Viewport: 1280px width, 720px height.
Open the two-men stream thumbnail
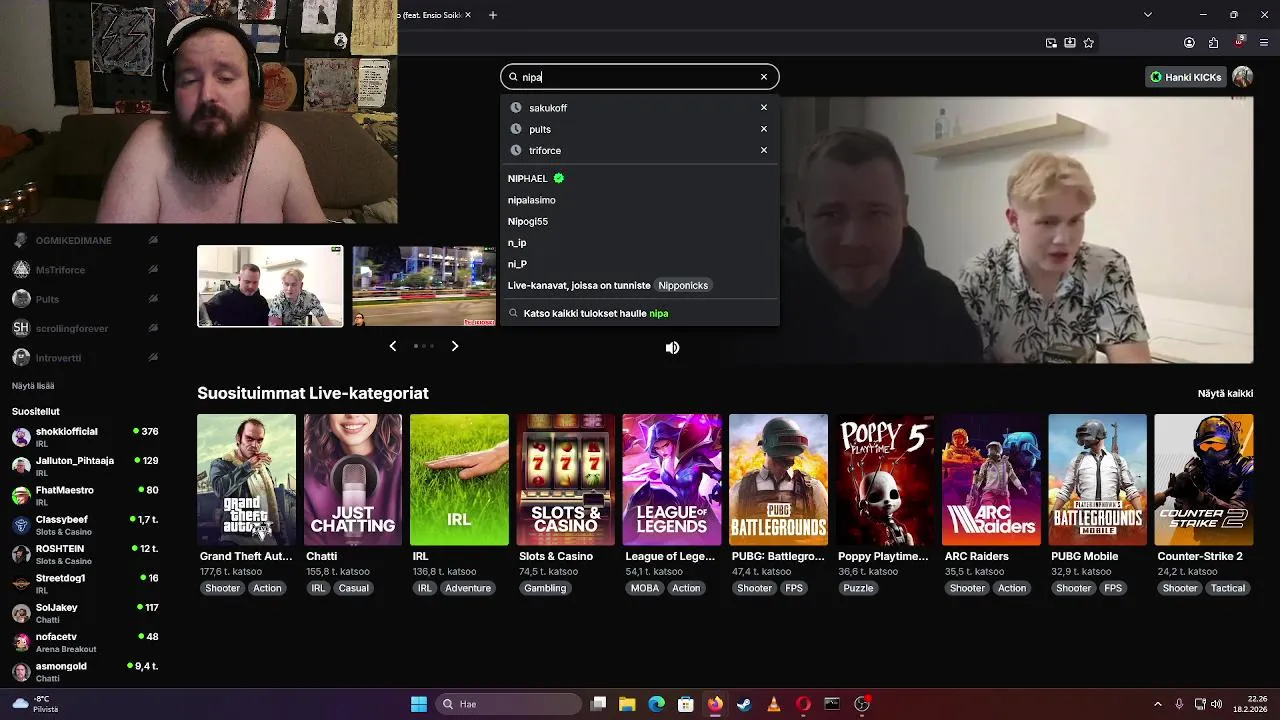pos(270,286)
